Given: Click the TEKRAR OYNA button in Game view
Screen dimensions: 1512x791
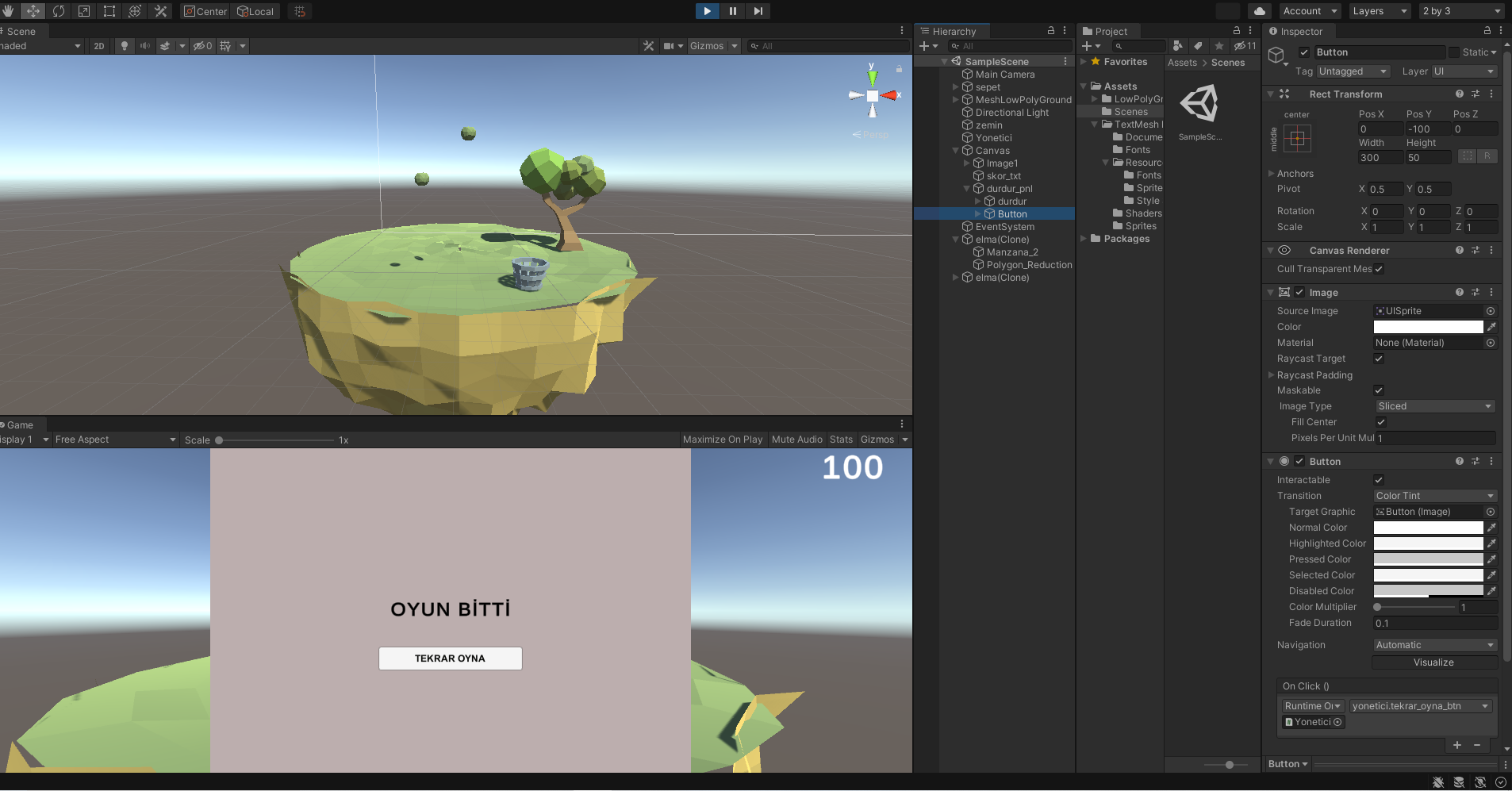Looking at the screenshot, I should point(449,658).
